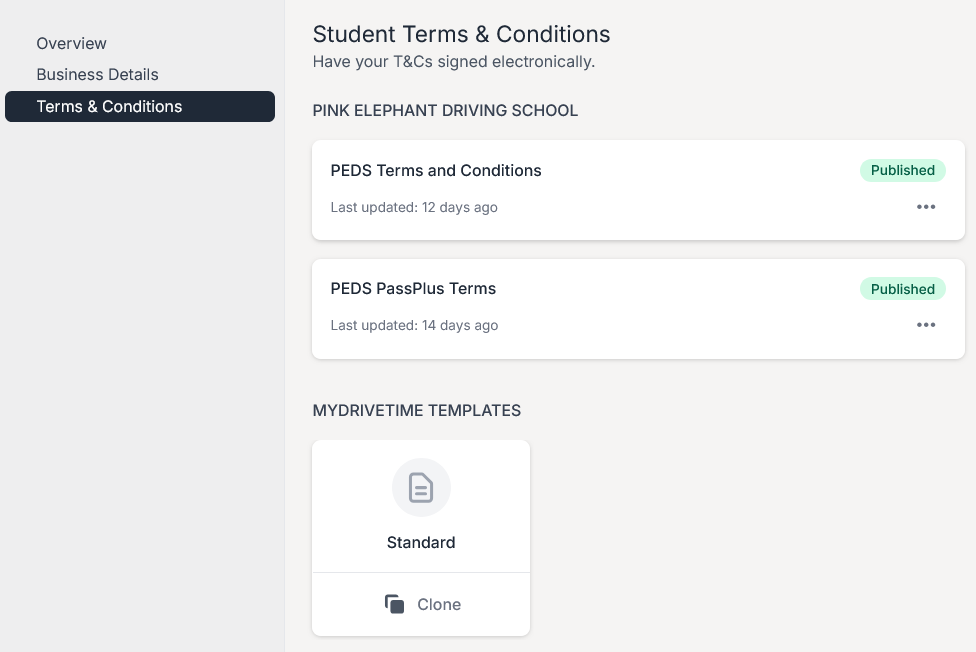Click the Pink Elephant Driving School heading

(445, 110)
